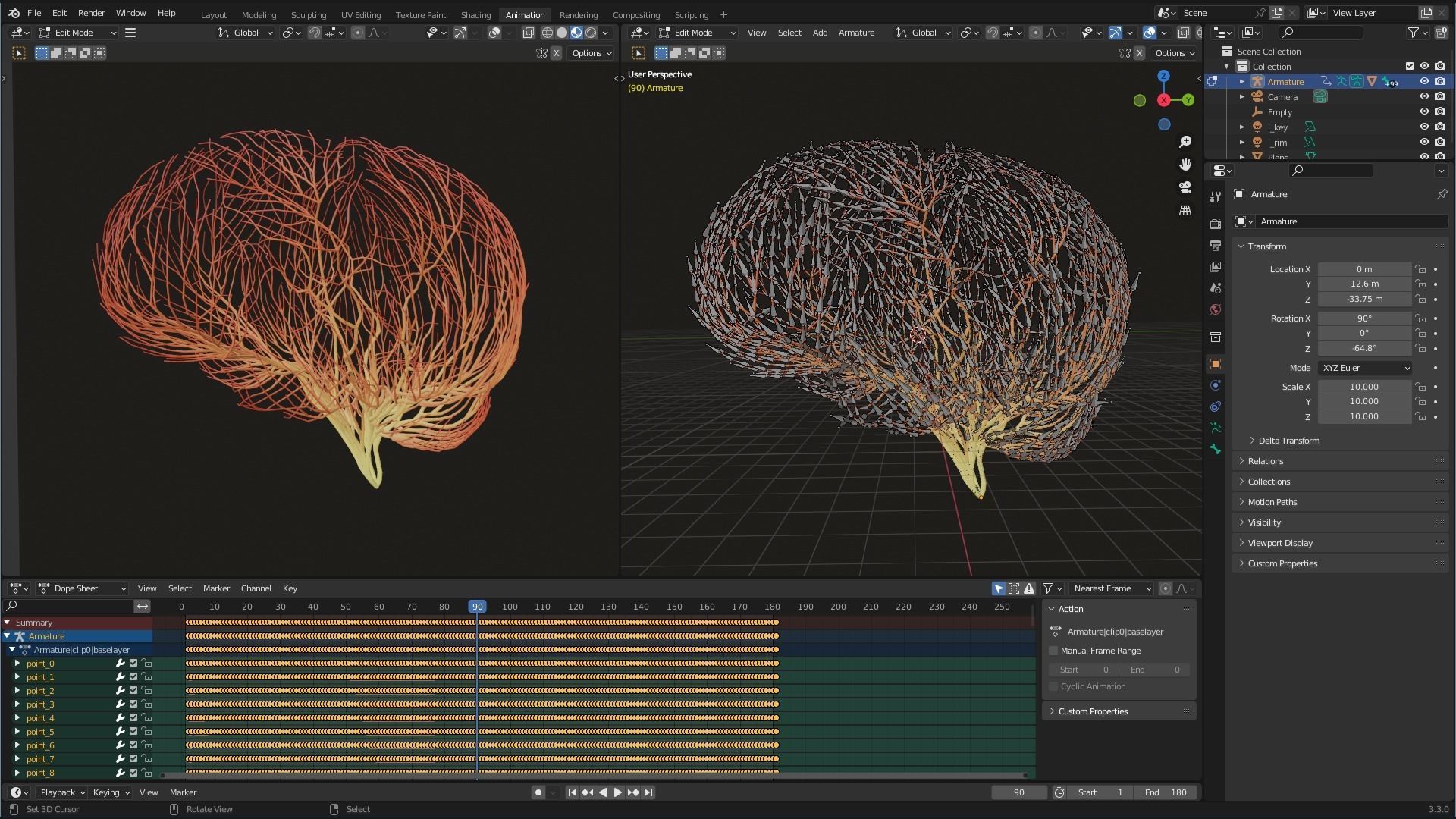Click the Z axis orientation gizmo ball
Screen dimensions: 1456x819
[x=1163, y=77]
